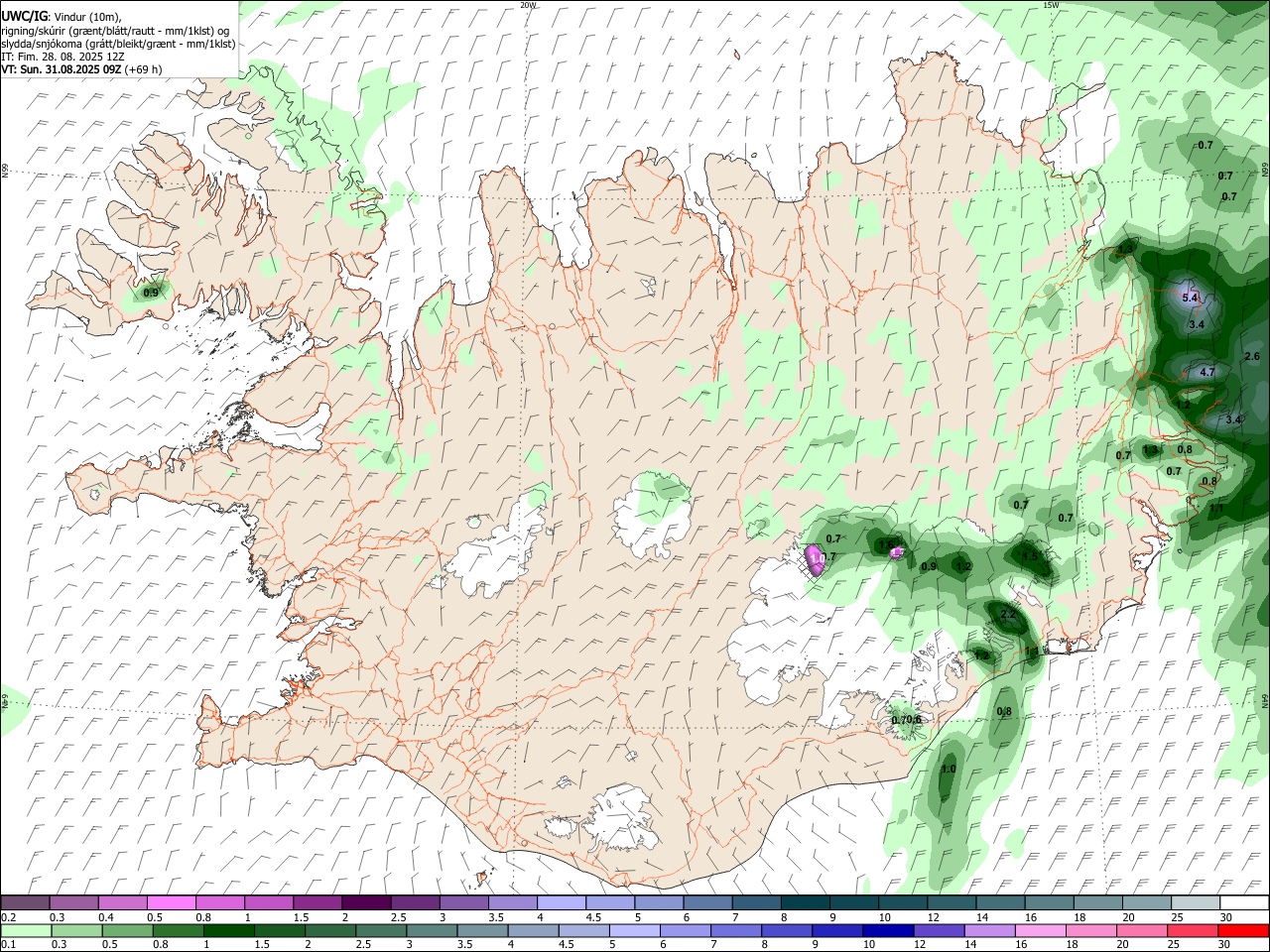The width and height of the screenshot is (1270, 952).
Task: Click the dark teal 9 legend swatch
Action: [853, 902]
